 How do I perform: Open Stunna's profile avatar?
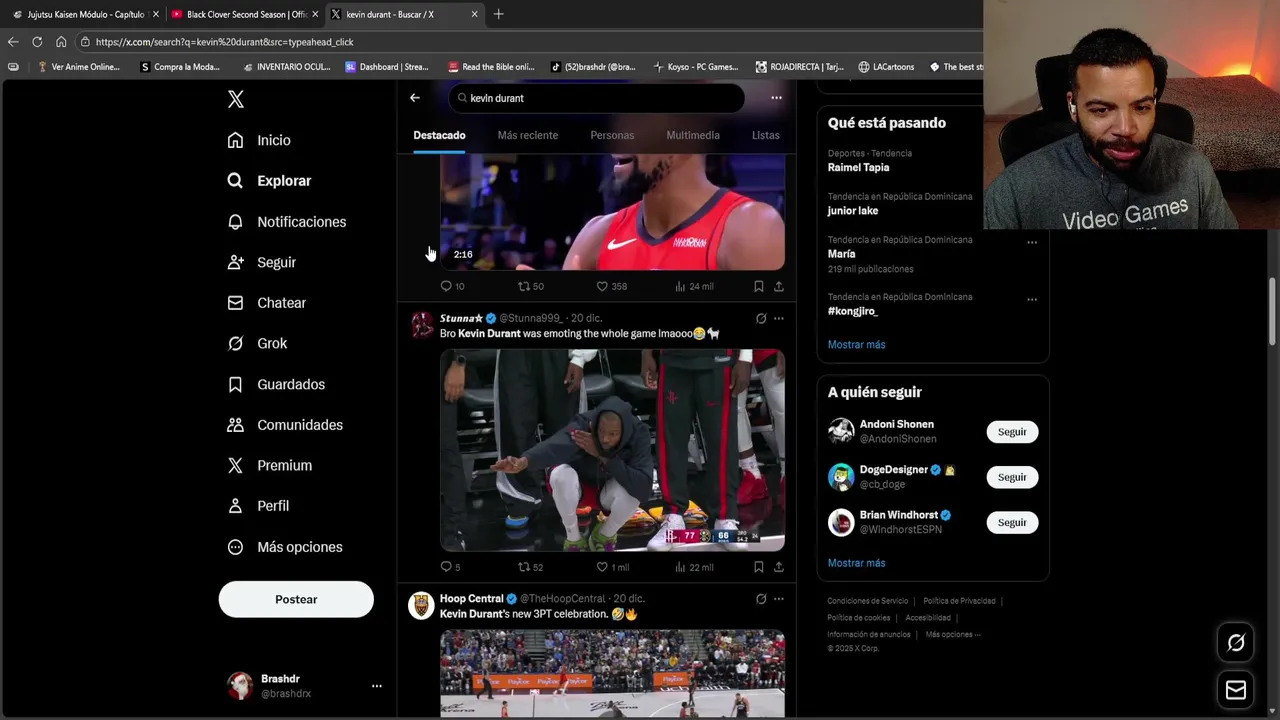(422, 325)
